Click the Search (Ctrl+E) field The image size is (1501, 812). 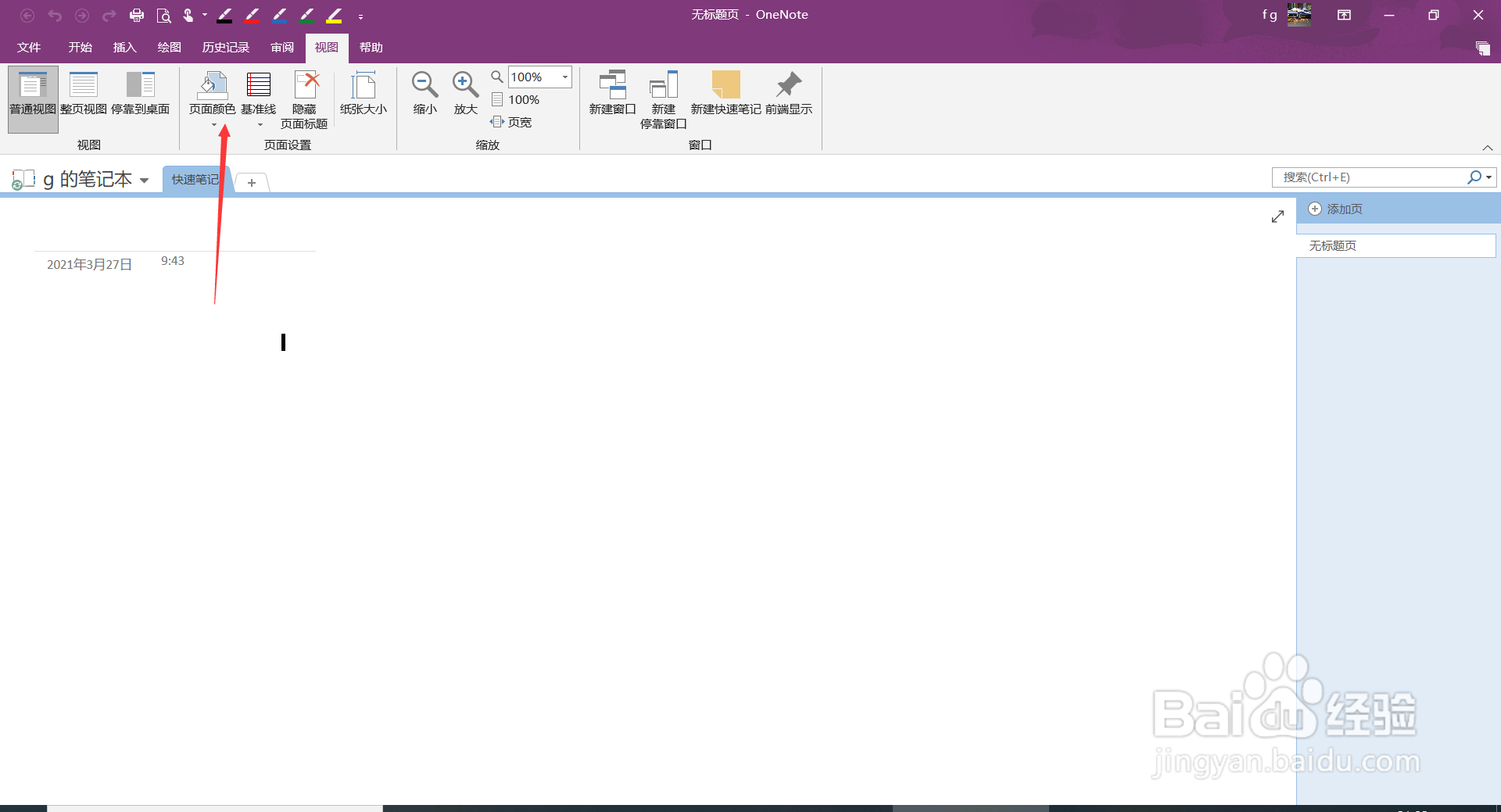point(1369,177)
